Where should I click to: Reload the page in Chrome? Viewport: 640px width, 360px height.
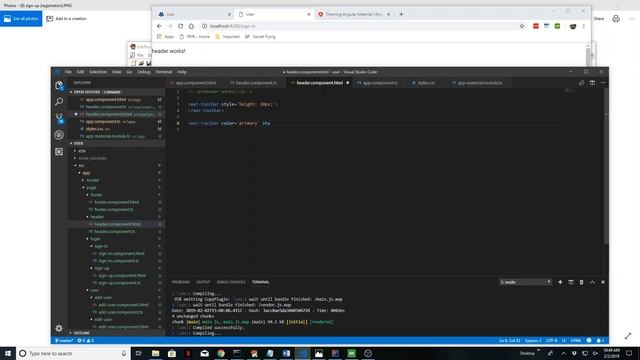pyautogui.click(x=180, y=26)
